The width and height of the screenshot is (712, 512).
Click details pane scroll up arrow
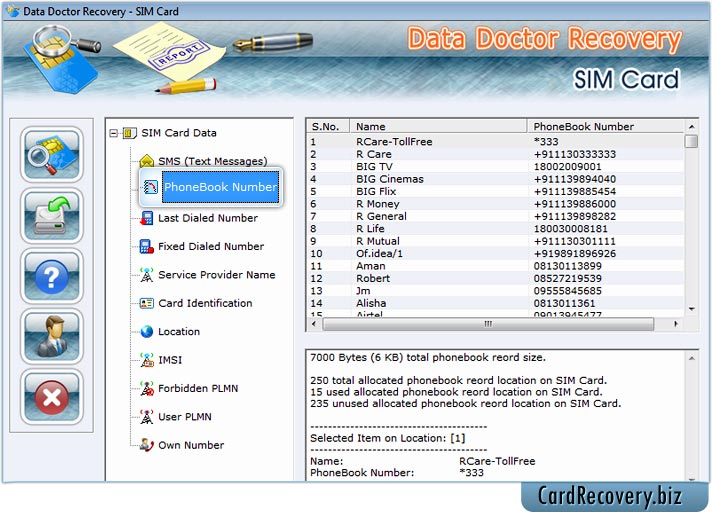[692, 359]
